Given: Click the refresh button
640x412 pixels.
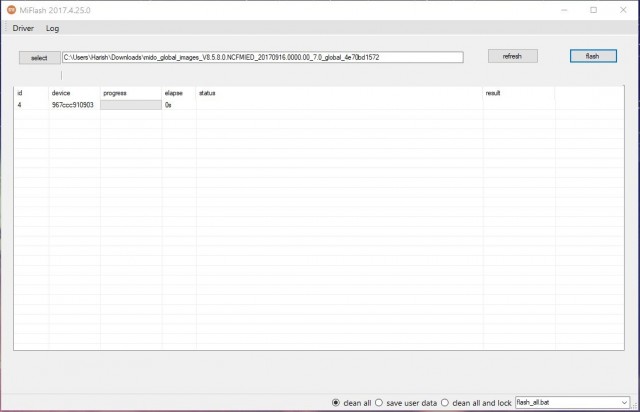Looking at the screenshot, I should (x=512, y=56).
